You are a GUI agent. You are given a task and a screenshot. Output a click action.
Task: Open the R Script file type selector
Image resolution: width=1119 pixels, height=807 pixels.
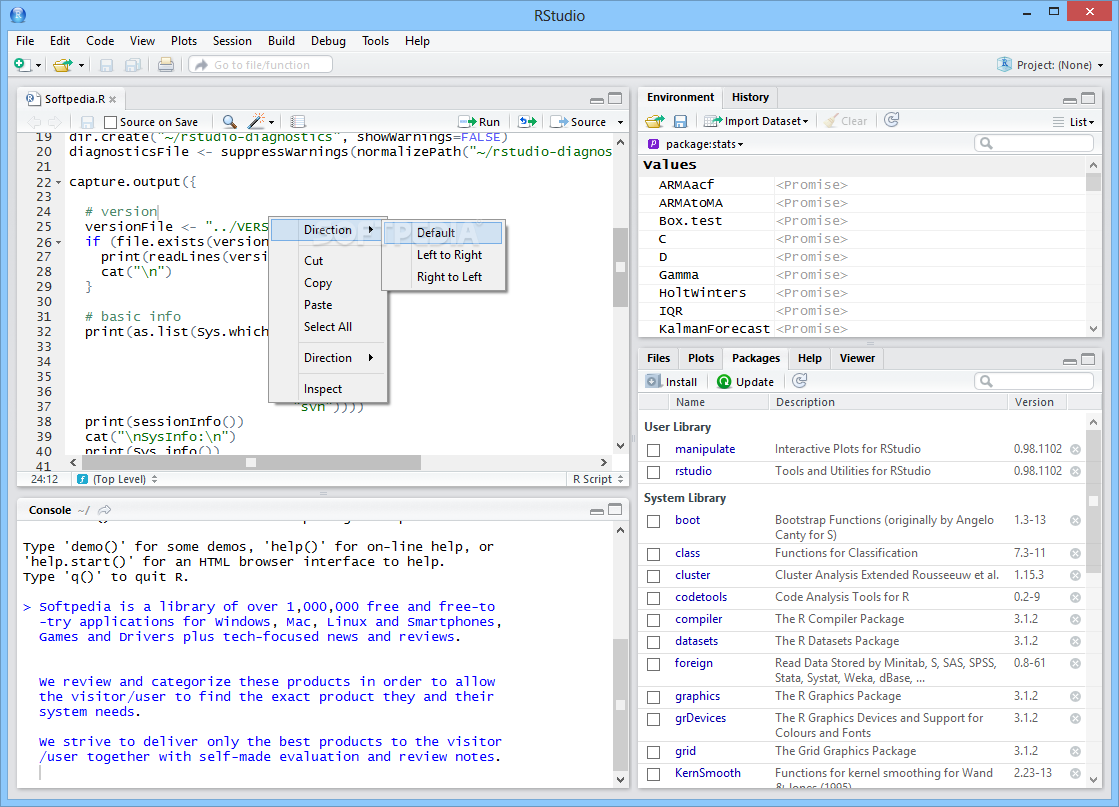598,479
